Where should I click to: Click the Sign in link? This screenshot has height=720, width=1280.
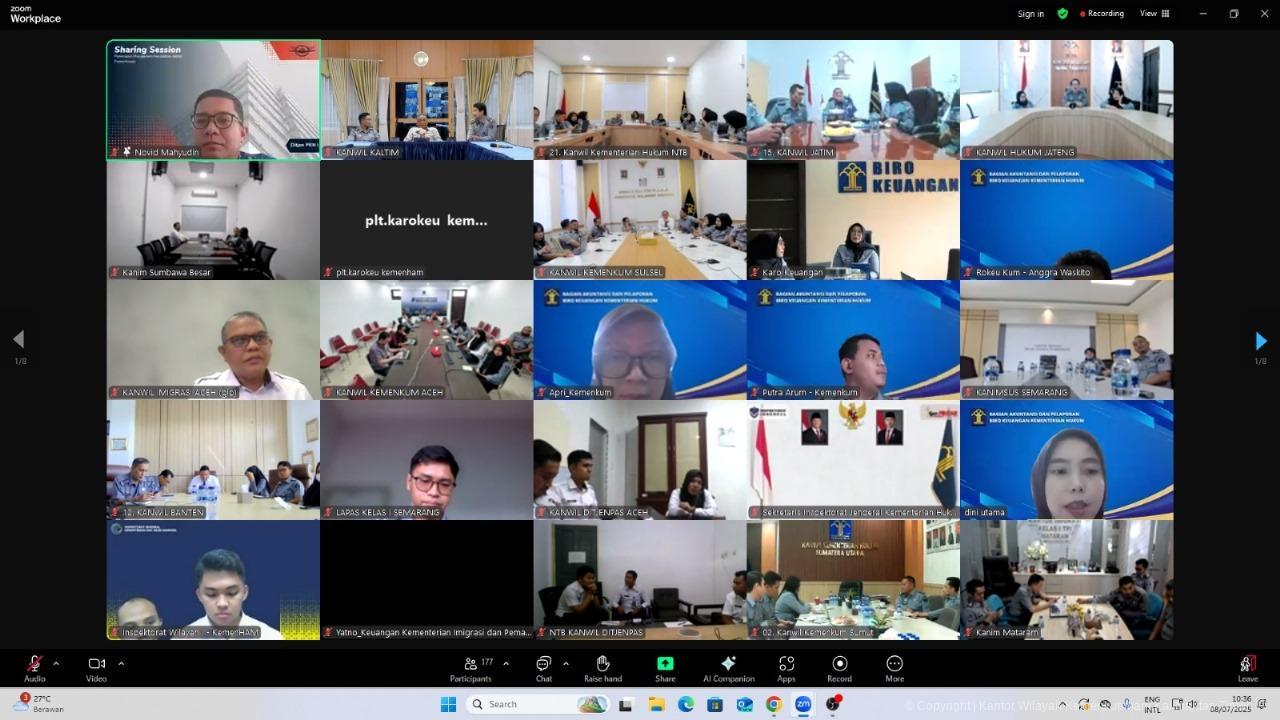coord(1030,14)
